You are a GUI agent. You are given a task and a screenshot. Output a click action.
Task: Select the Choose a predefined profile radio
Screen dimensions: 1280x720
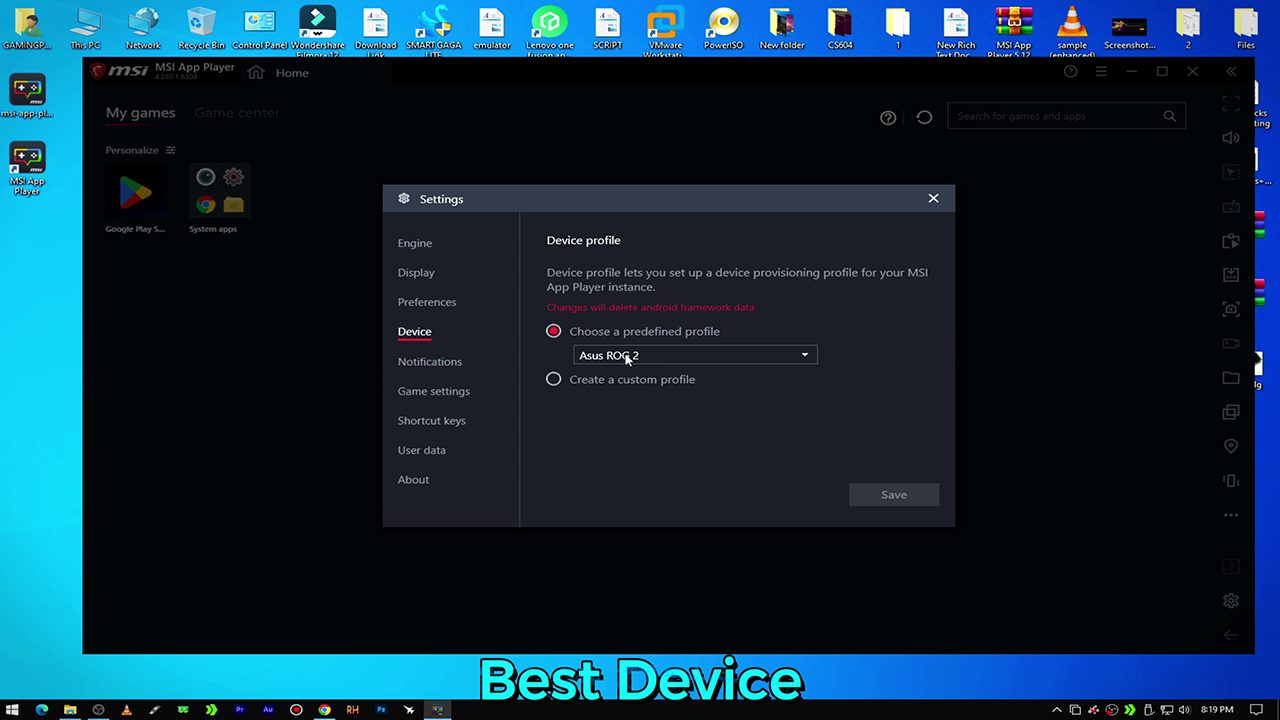click(x=553, y=331)
